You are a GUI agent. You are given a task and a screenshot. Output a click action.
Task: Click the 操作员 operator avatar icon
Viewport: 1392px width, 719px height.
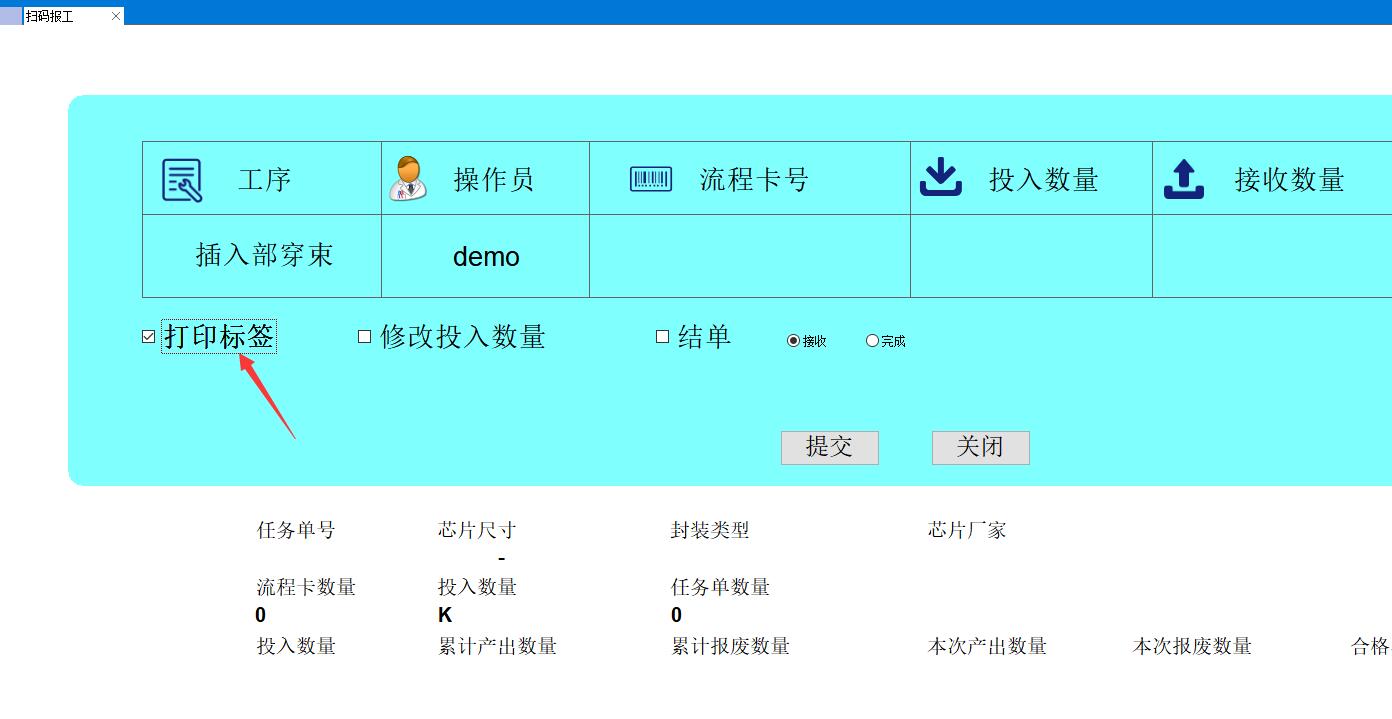coord(407,179)
